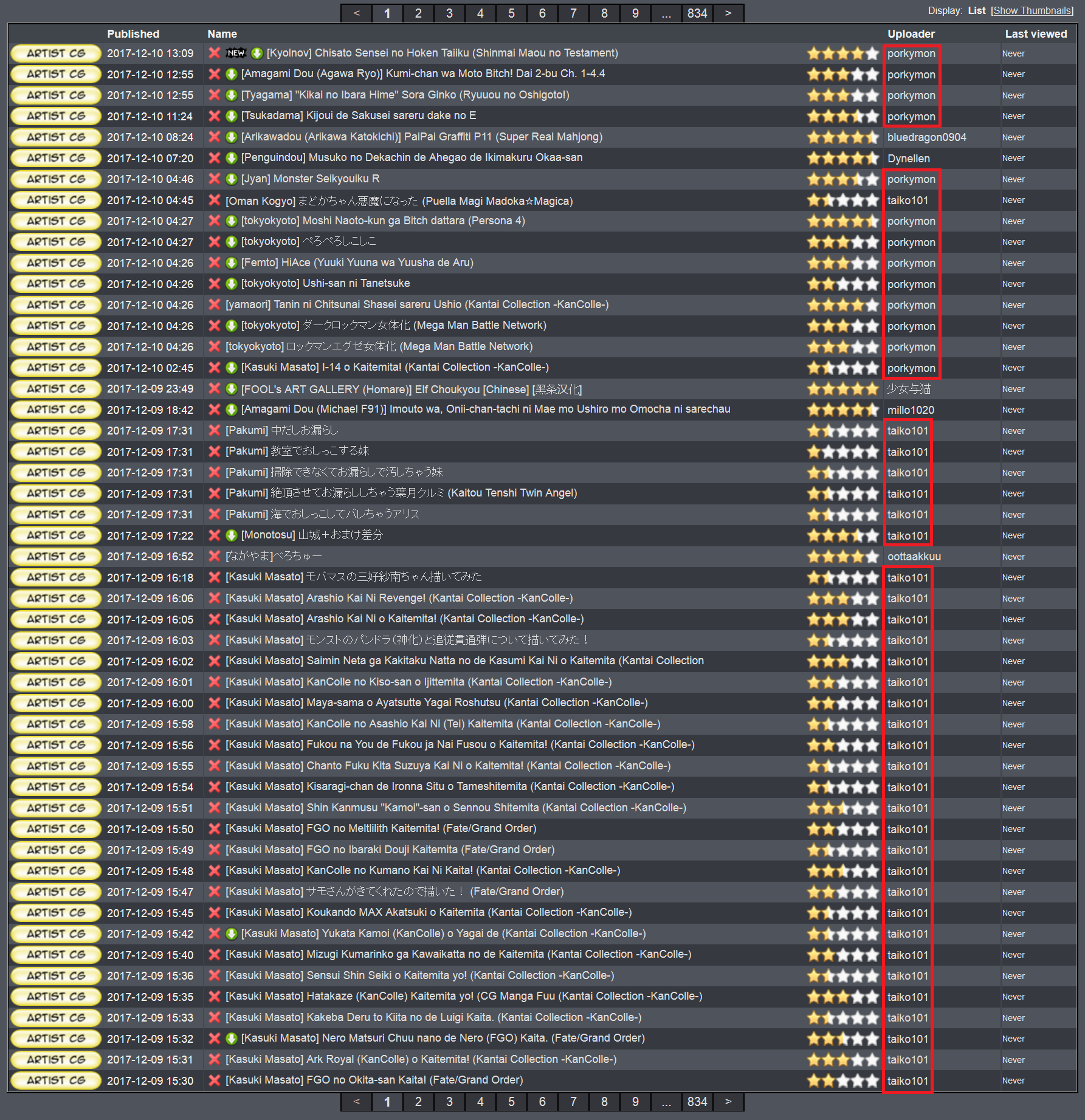Jump to page 834 in the bottom pager
This screenshot has width=1085, height=1120.
(697, 1102)
